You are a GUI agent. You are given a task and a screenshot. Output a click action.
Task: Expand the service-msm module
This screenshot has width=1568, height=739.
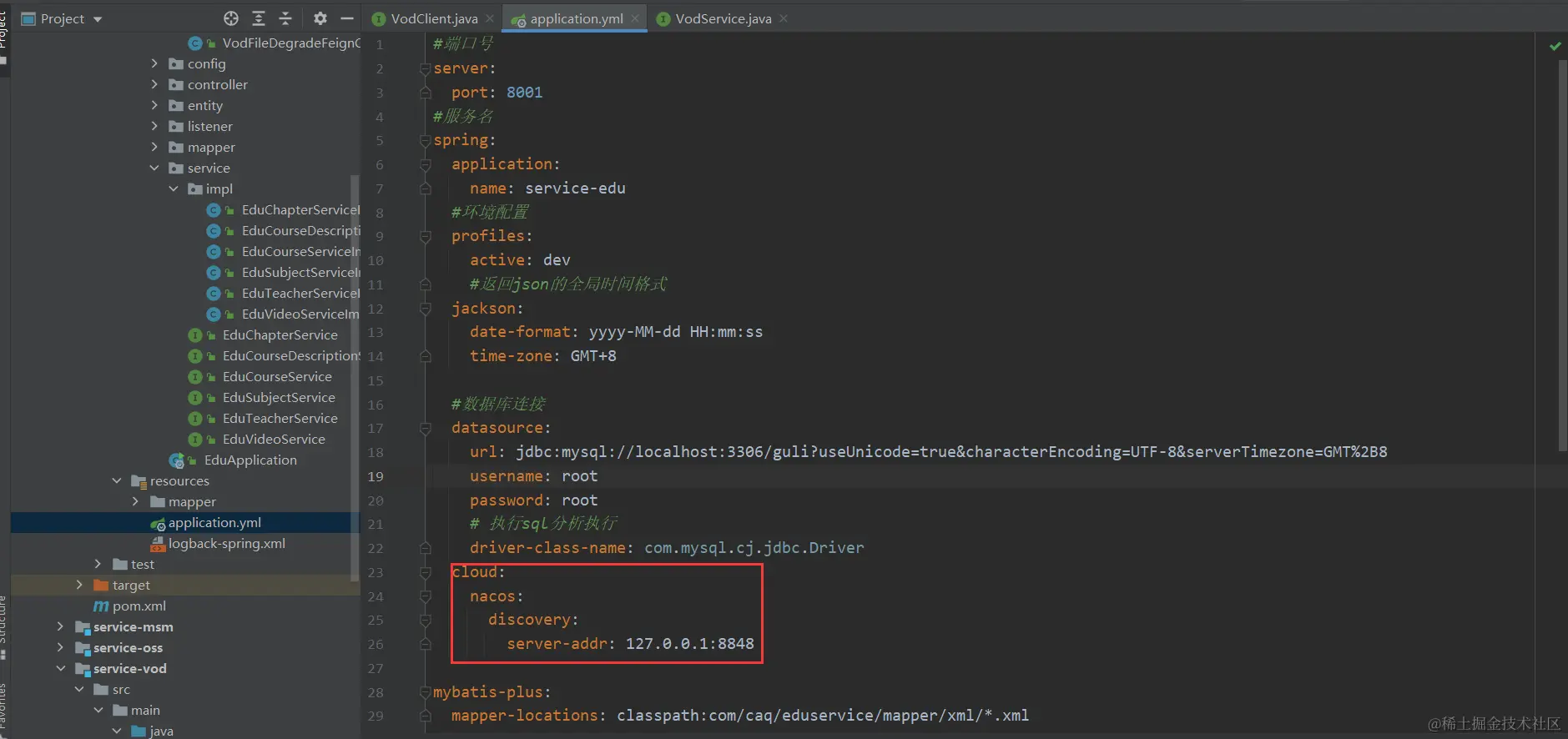[60, 626]
